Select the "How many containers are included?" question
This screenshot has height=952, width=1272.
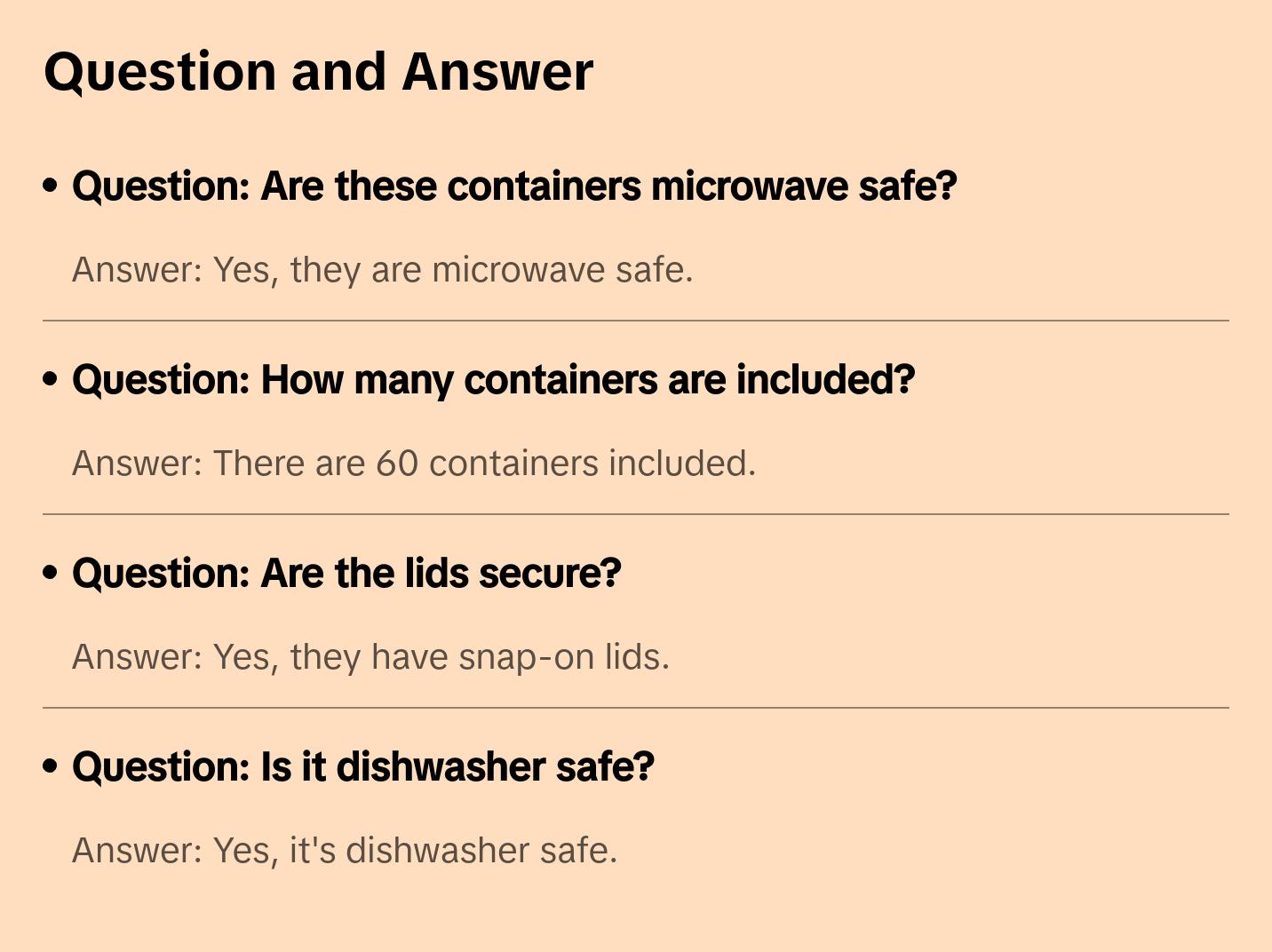493,380
